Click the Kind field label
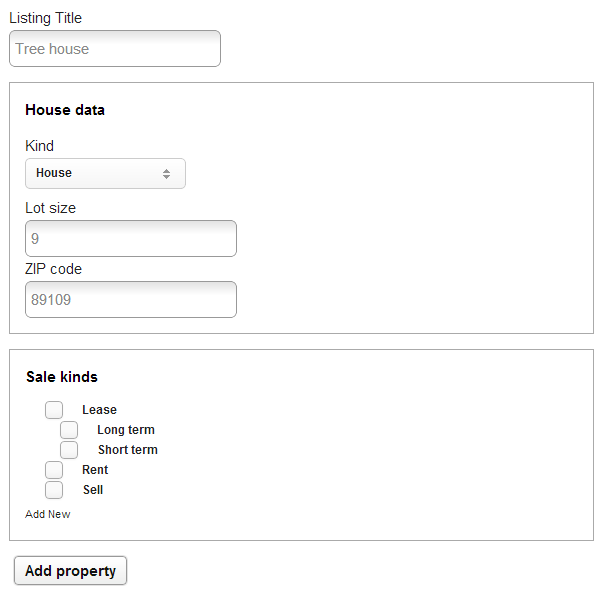Screen dimensions: 605x596 tap(39, 146)
